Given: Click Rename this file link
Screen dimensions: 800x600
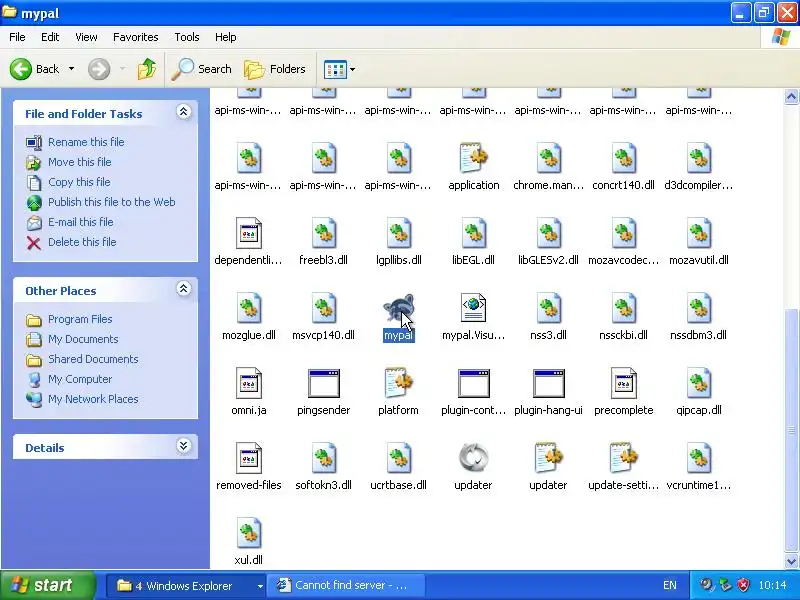Looking at the screenshot, I should [86, 142].
